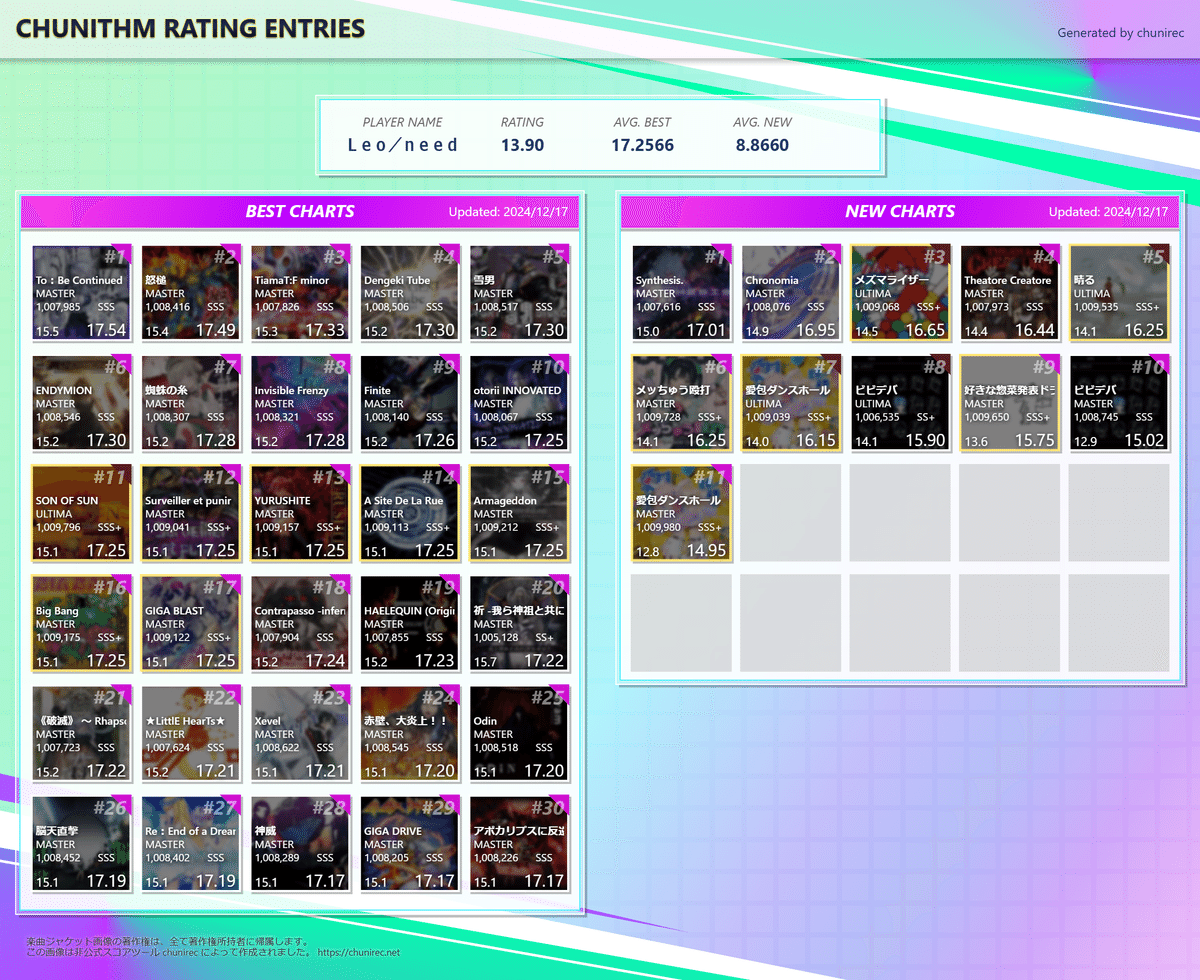Viewport: 1200px width, 980px height.
Task: Select the Dengeki Tube chart card
Action: pyautogui.click(x=410, y=293)
